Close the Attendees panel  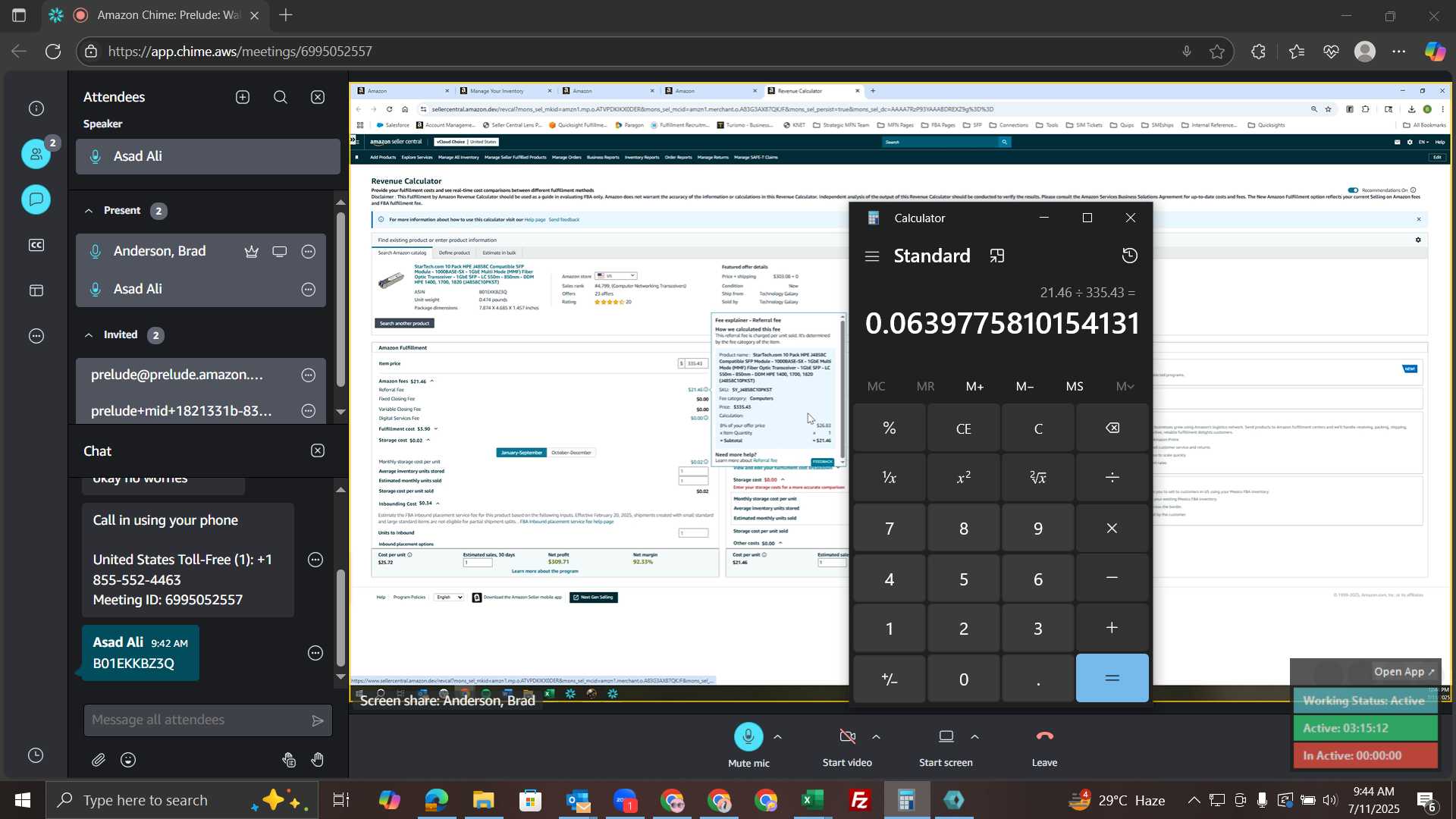tap(318, 97)
